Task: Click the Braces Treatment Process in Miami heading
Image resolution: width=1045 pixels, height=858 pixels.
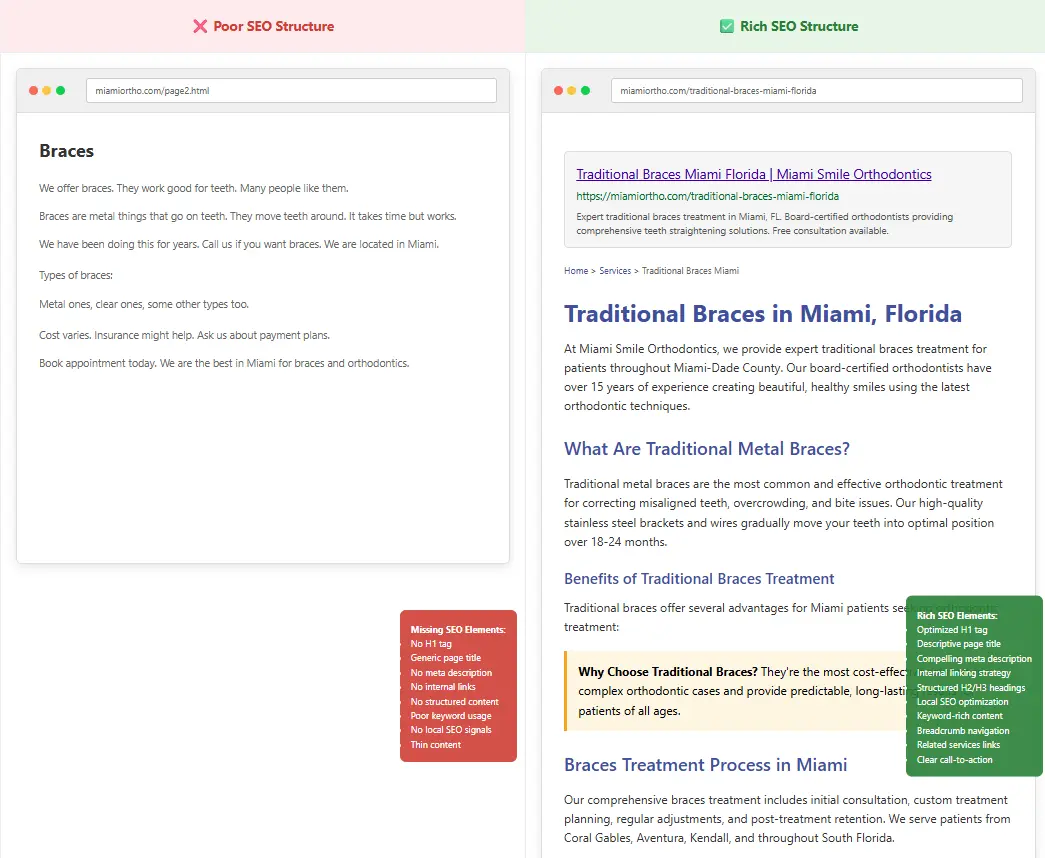Action: (x=705, y=765)
